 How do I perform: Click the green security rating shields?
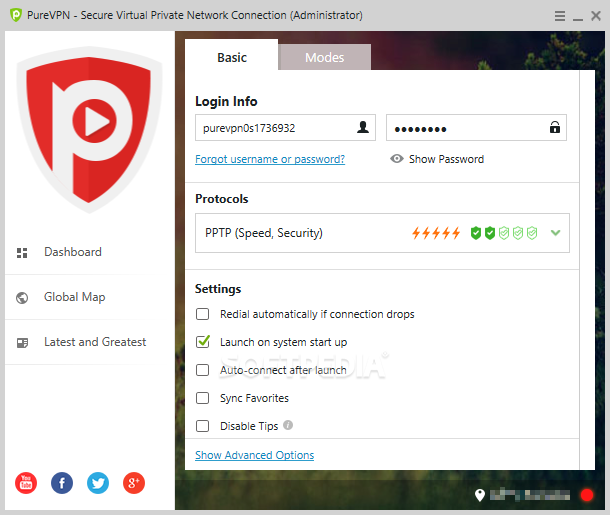pyautogui.click(x=504, y=233)
